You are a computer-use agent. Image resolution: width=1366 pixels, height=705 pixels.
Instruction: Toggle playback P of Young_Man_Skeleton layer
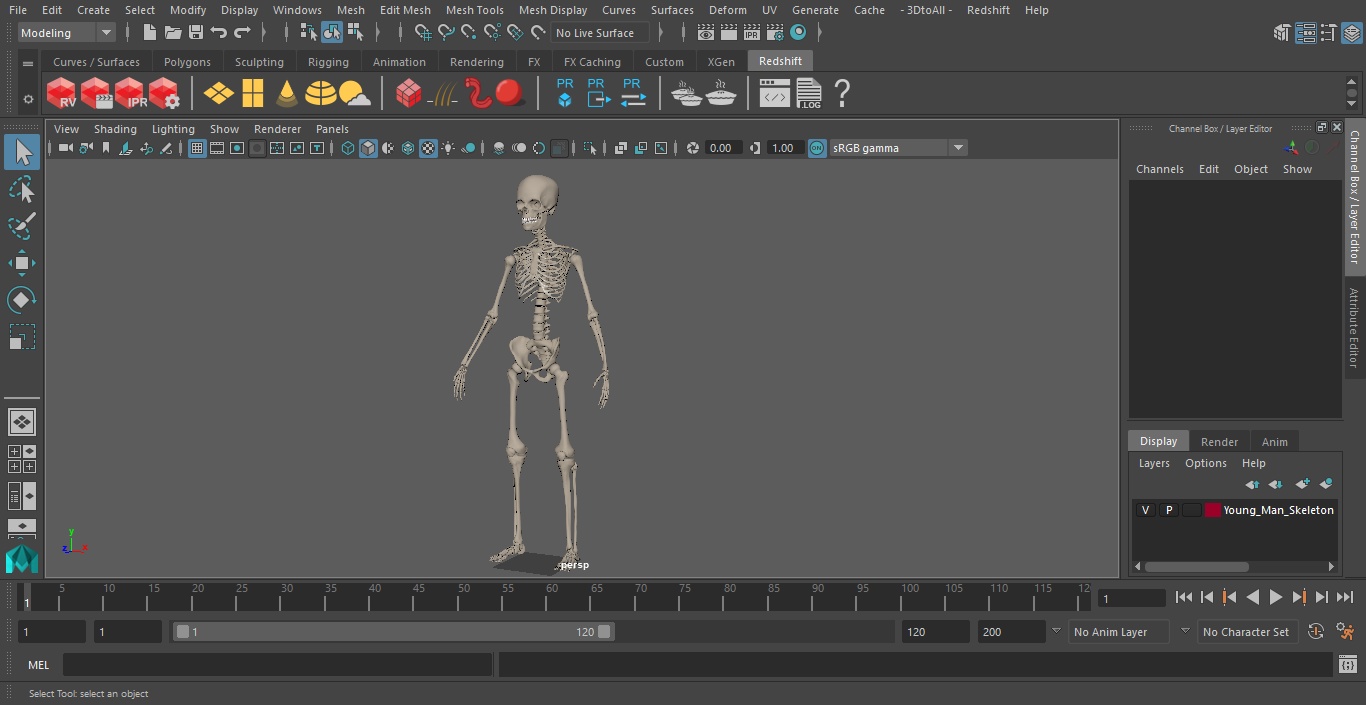pos(1168,510)
